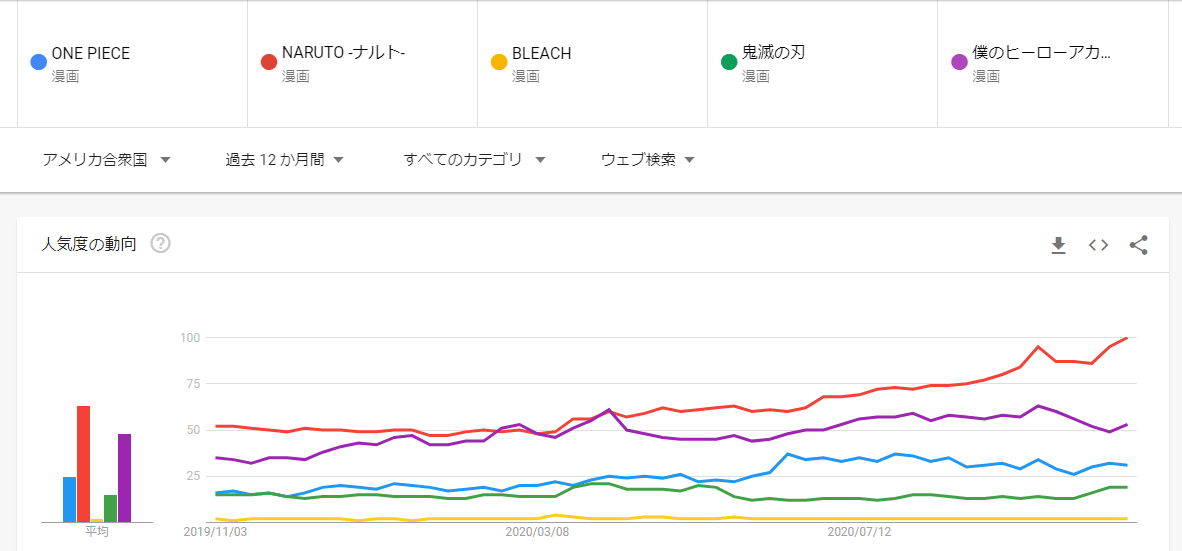
Task: Click the share icon
Action: pos(1138,245)
